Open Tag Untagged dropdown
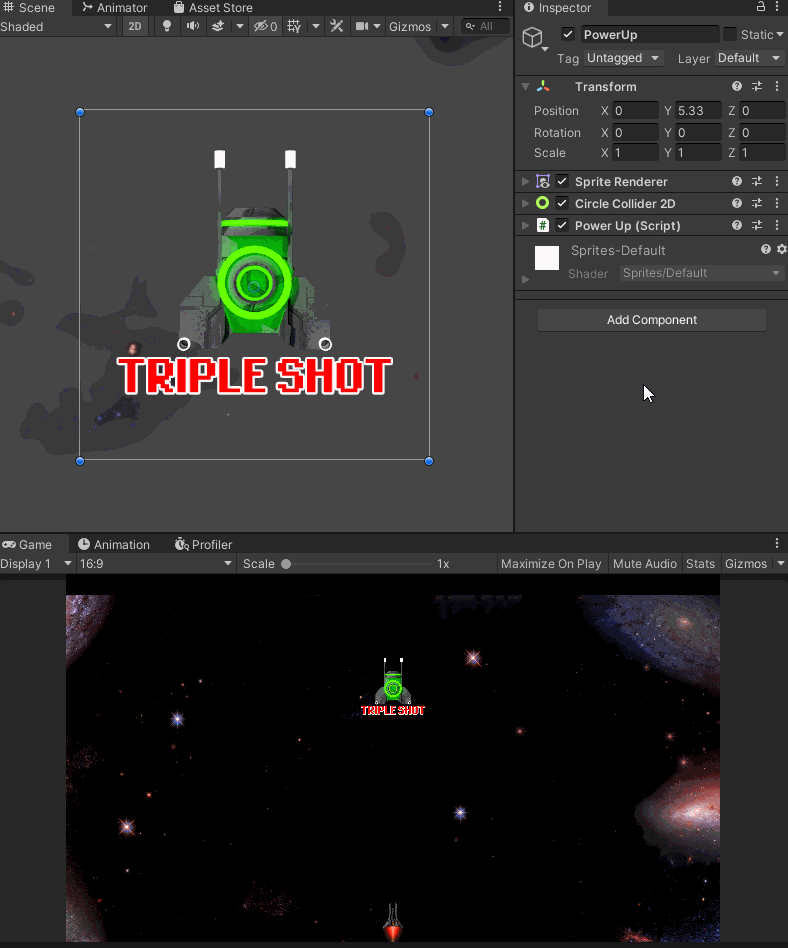This screenshot has height=948, width=788. click(623, 58)
